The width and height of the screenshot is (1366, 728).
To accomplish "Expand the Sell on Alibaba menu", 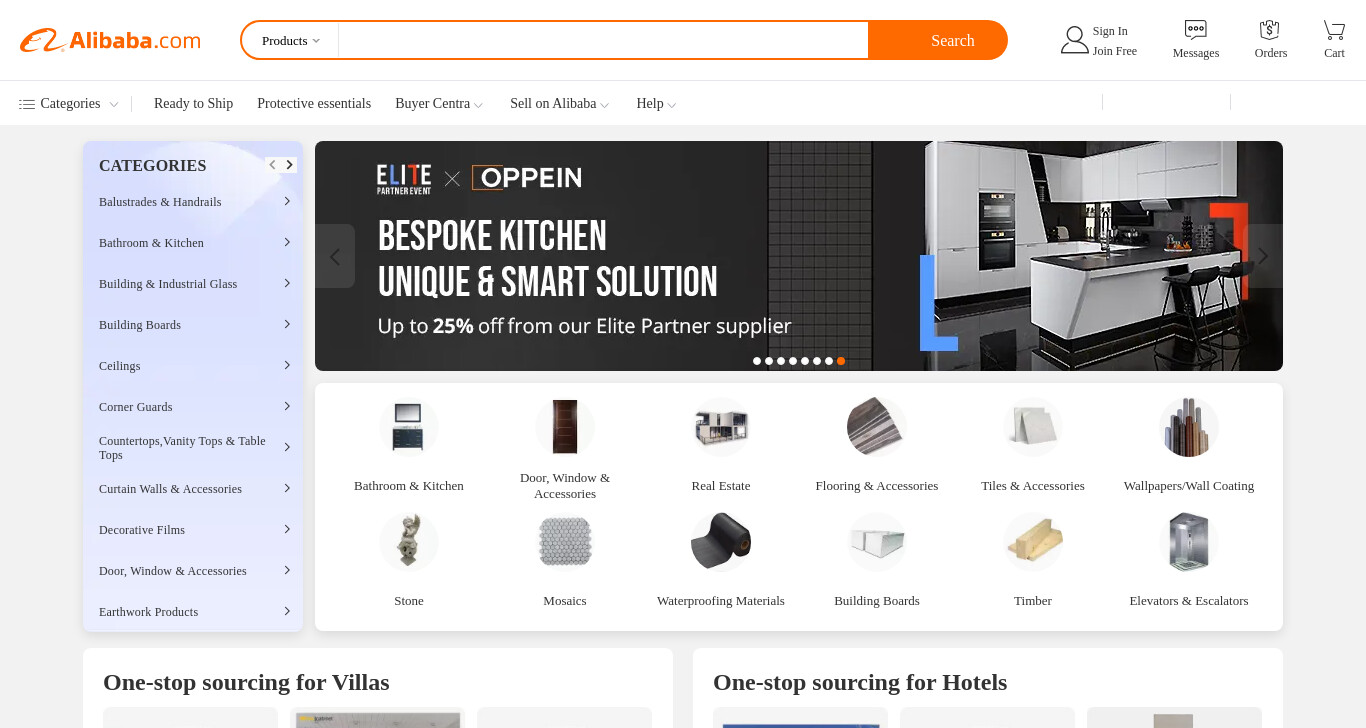I will coord(559,104).
